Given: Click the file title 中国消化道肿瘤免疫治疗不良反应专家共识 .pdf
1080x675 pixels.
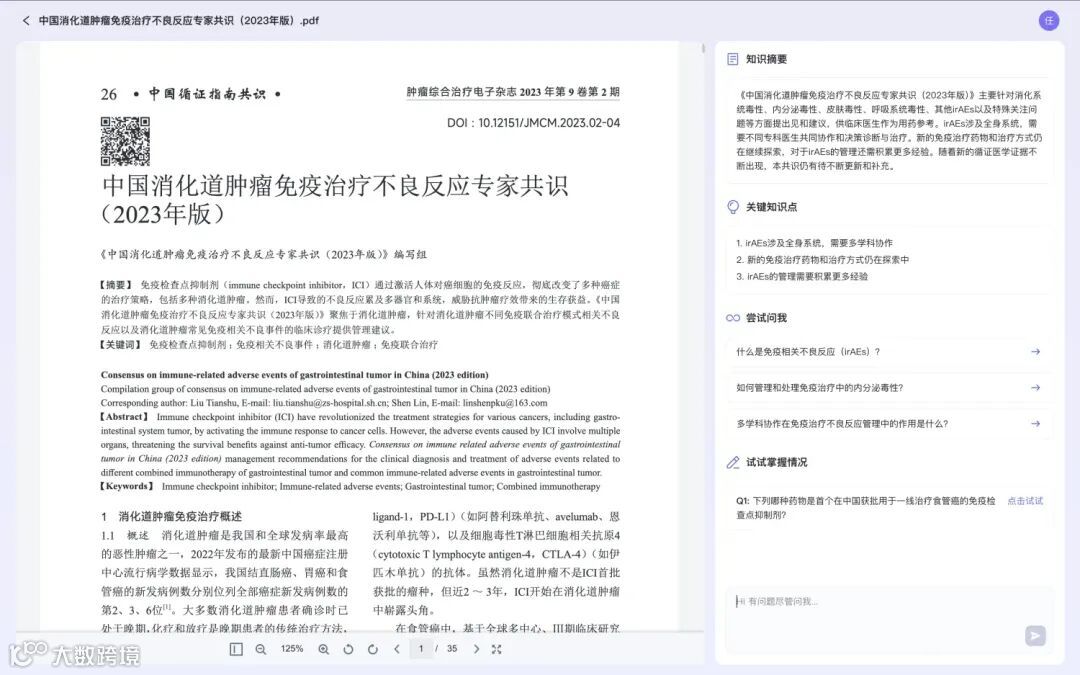Looking at the screenshot, I should pos(178,21).
